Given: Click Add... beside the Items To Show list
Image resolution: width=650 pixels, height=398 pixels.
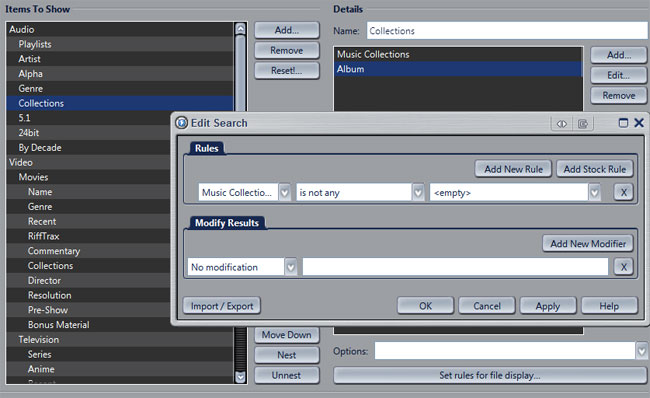Looking at the screenshot, I should tap(287, 30).
